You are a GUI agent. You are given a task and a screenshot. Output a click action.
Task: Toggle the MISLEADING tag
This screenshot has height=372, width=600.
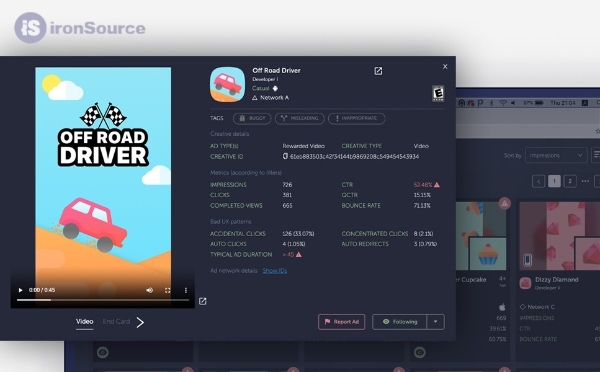tap(300, 118)
